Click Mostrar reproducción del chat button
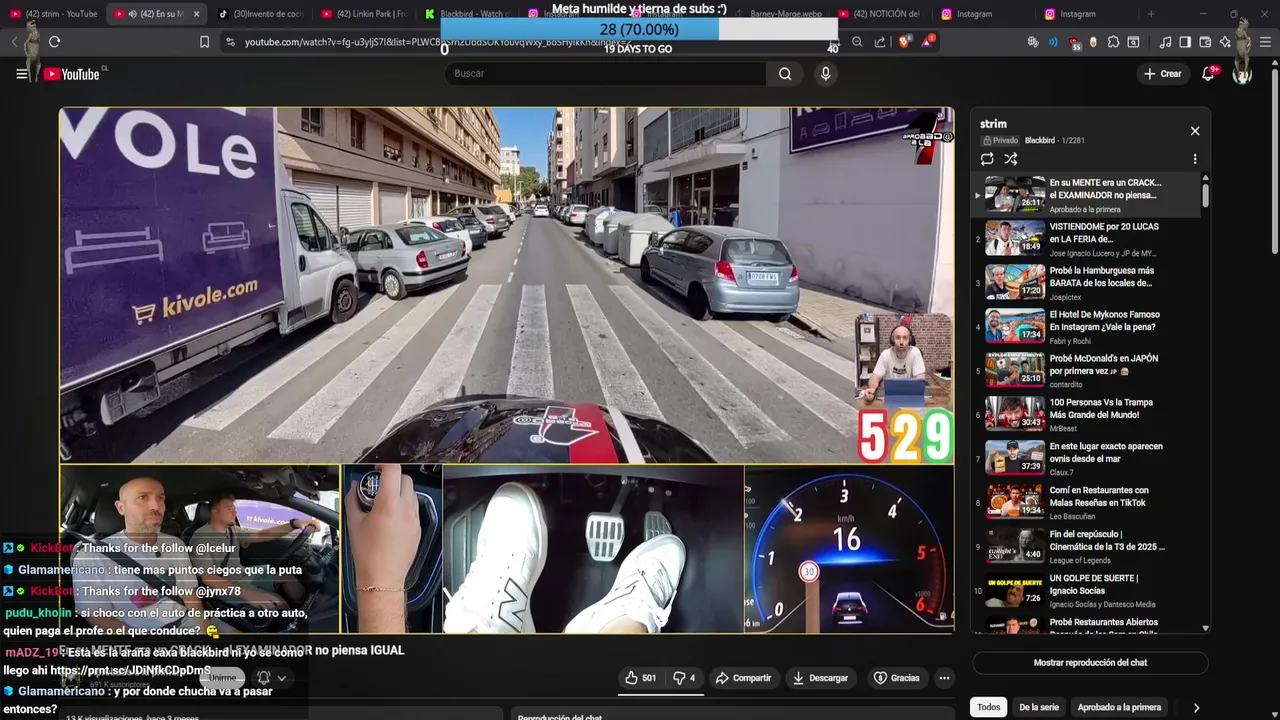1280x720 pixels. pos(1090,663)
